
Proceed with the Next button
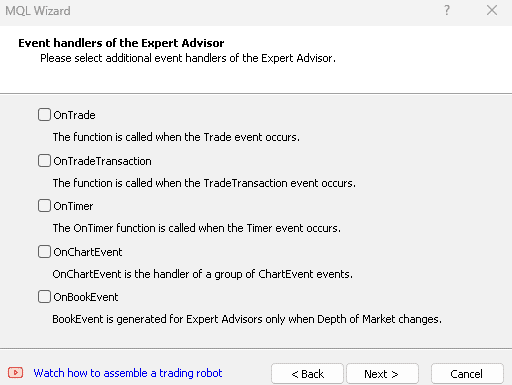(382, 374)
